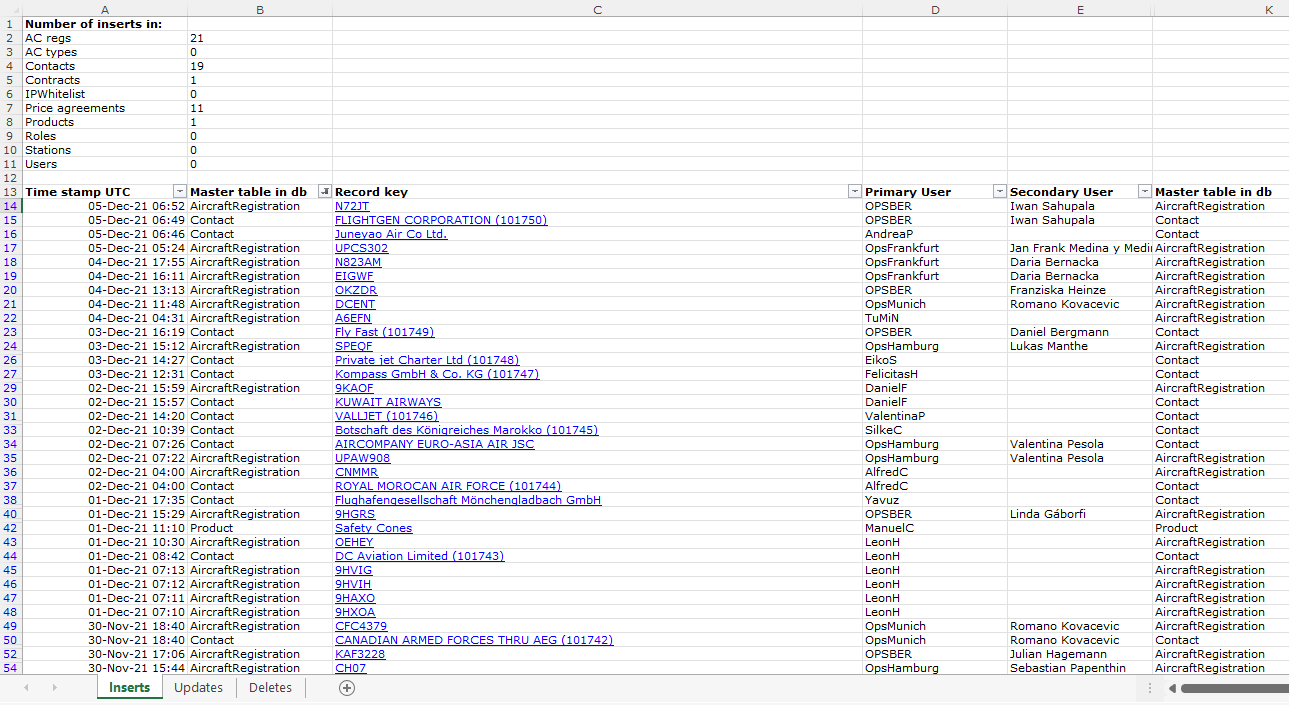This screenshot has width=1289, height=705.
Task: Open the CANADIAN ARMED FORCES THRU AEG link
Action: tap(474, 640)
